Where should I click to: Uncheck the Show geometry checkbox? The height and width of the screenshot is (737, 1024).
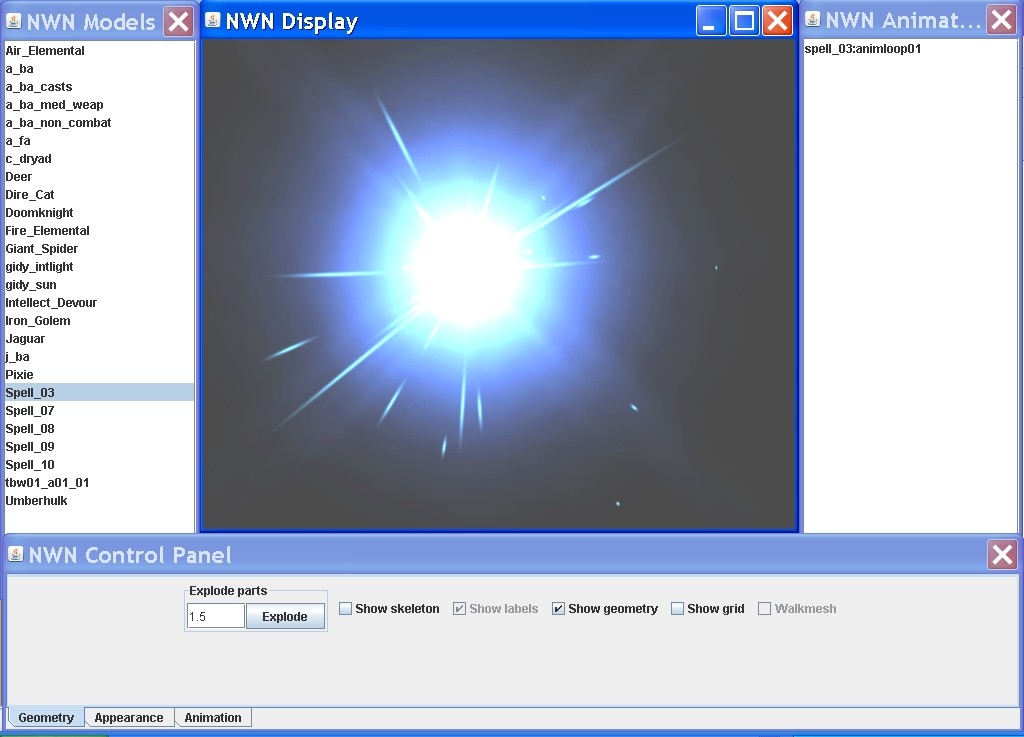point(559,609)
